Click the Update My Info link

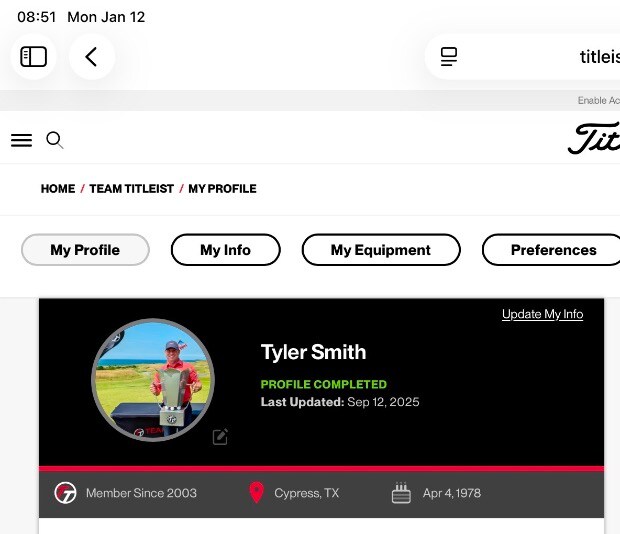pos(542,314)
